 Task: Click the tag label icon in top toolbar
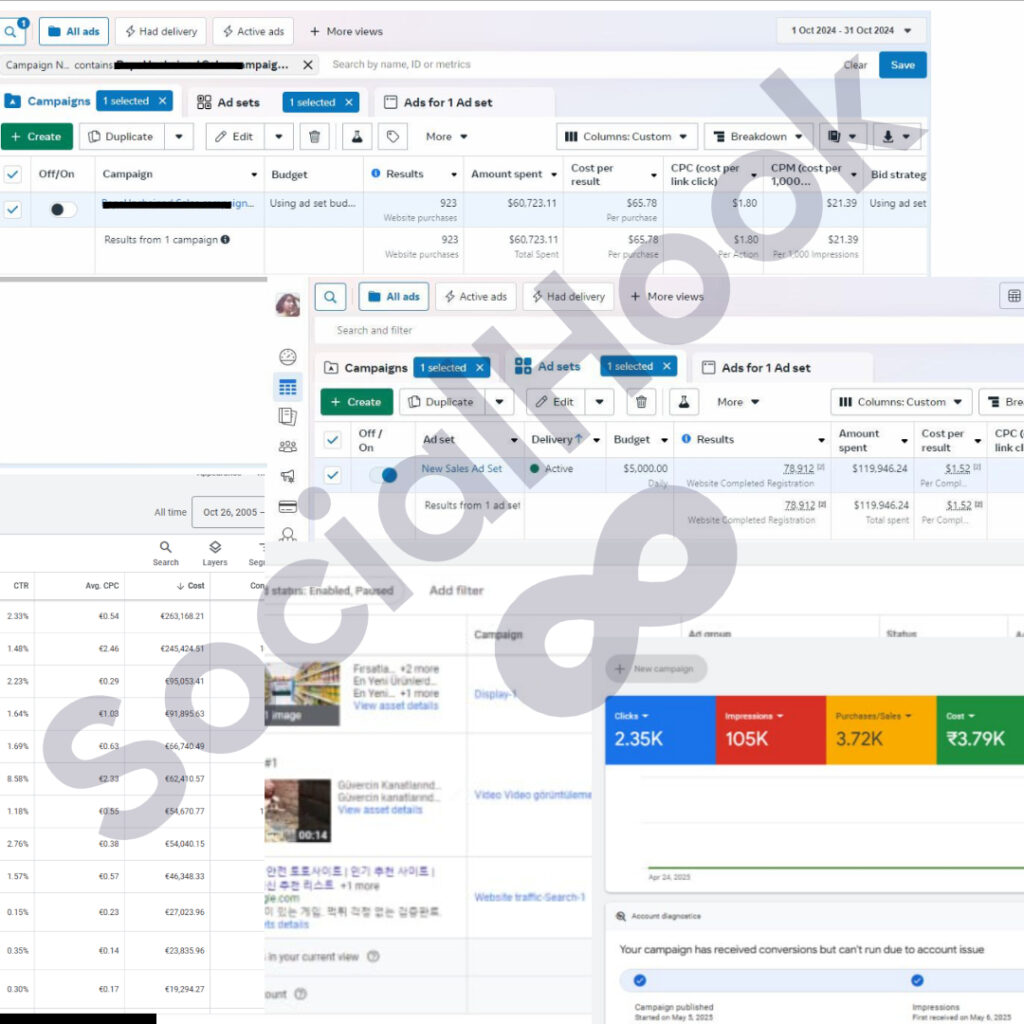coord(392,136)
